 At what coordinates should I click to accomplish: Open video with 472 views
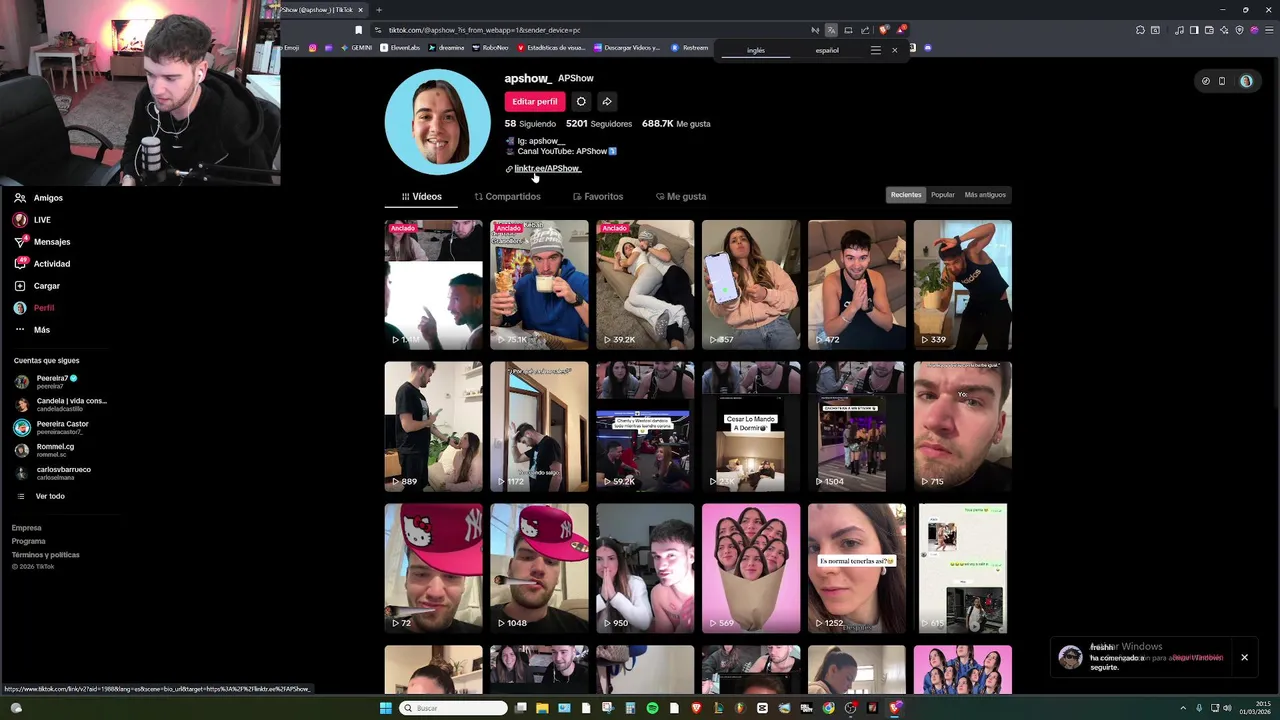click(857, 285)
